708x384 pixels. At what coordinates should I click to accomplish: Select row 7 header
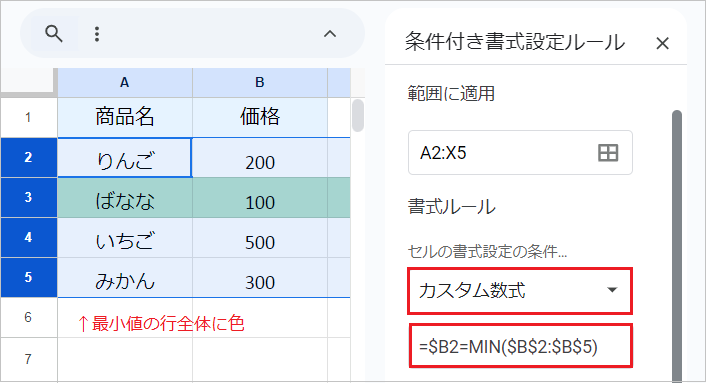[28, 359]
